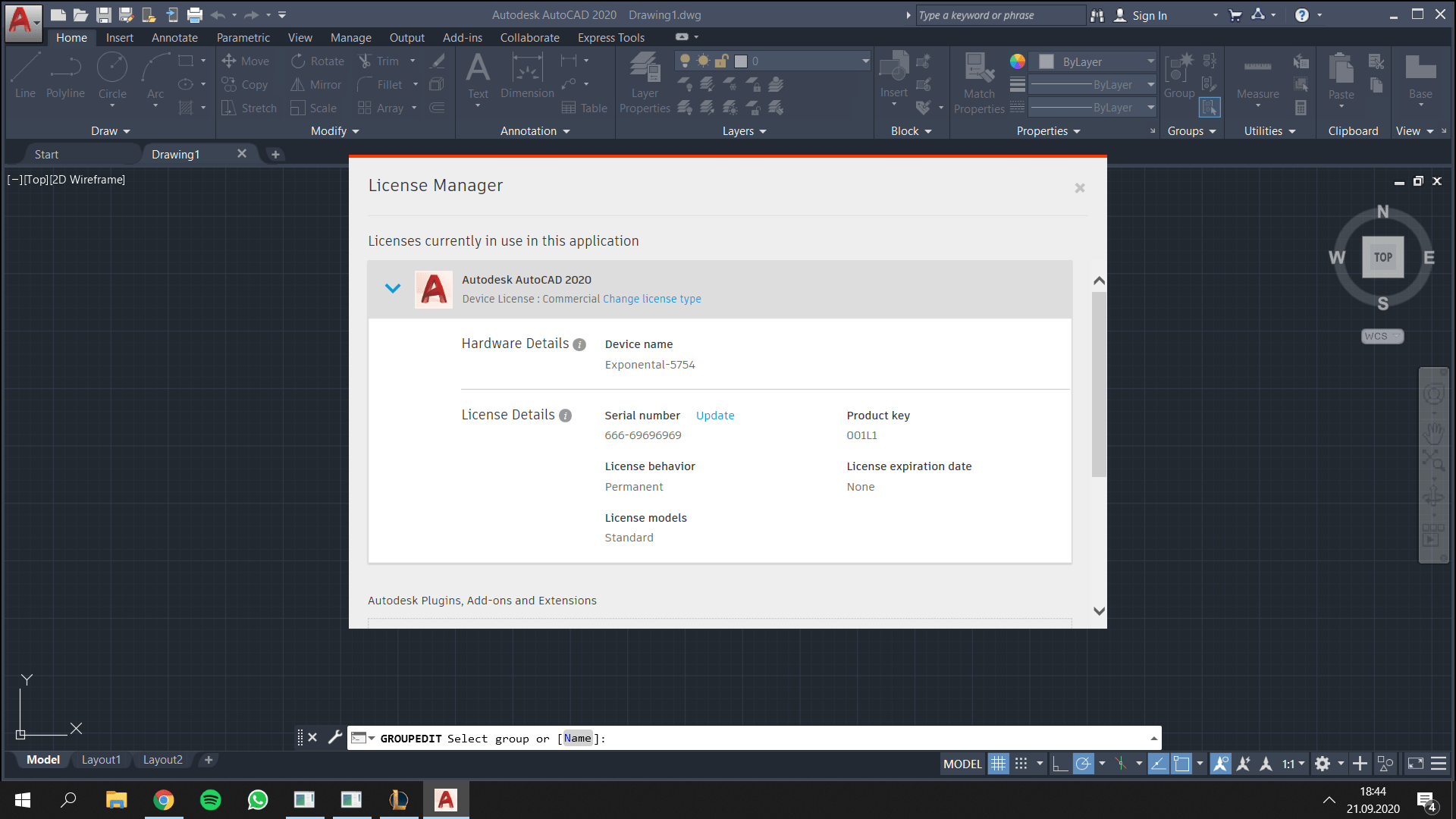1456x819 pixels.
Task: Open the layer selection combo box
Action: 772,61
